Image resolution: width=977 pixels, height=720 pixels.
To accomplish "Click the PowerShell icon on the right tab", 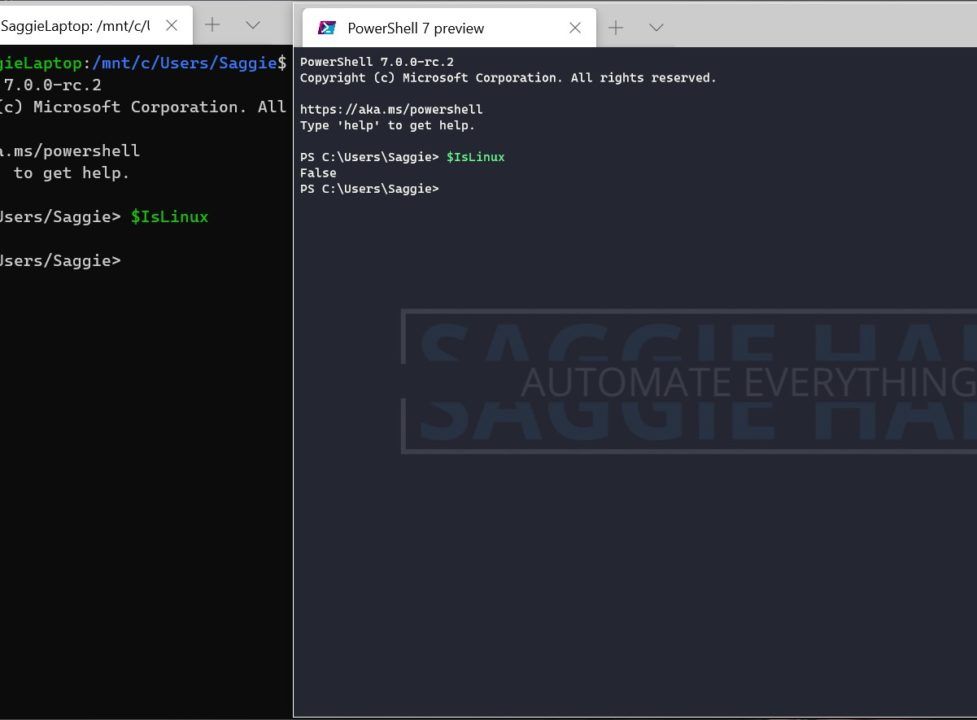I will 327,28.
